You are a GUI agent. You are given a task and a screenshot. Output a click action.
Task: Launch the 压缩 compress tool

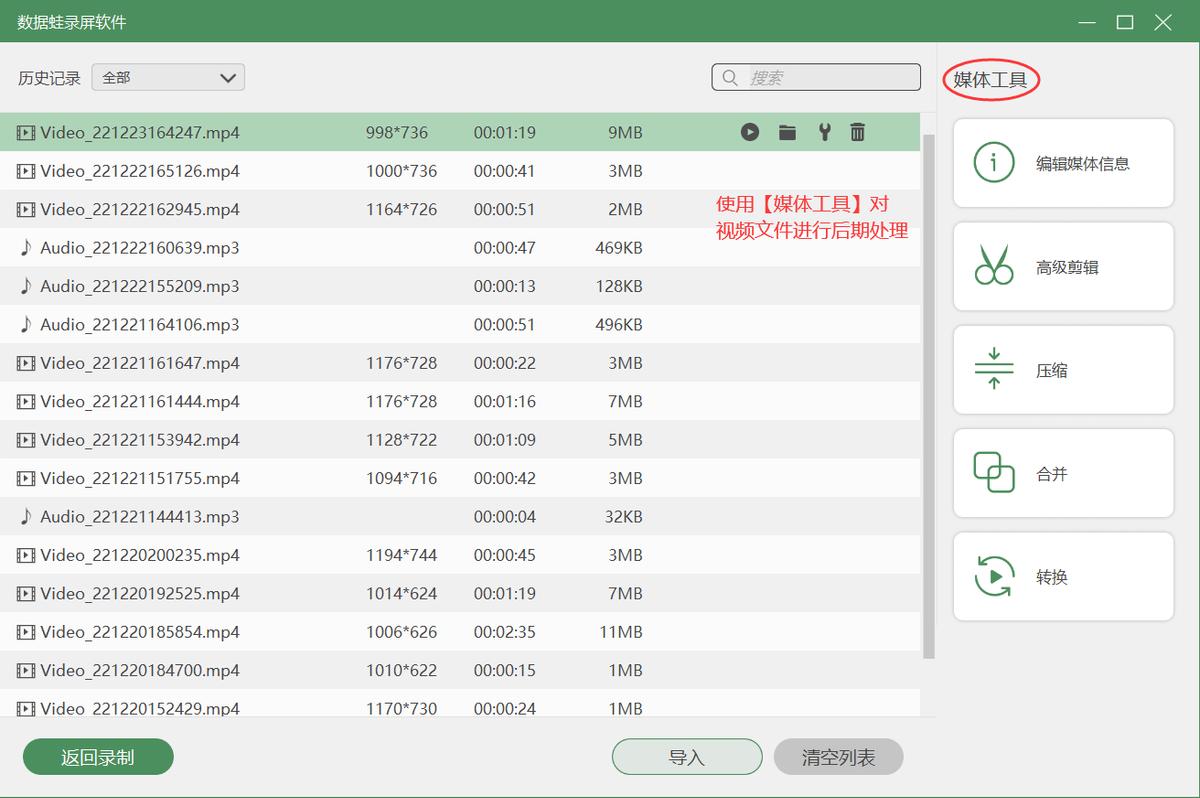click(1063, 370)
